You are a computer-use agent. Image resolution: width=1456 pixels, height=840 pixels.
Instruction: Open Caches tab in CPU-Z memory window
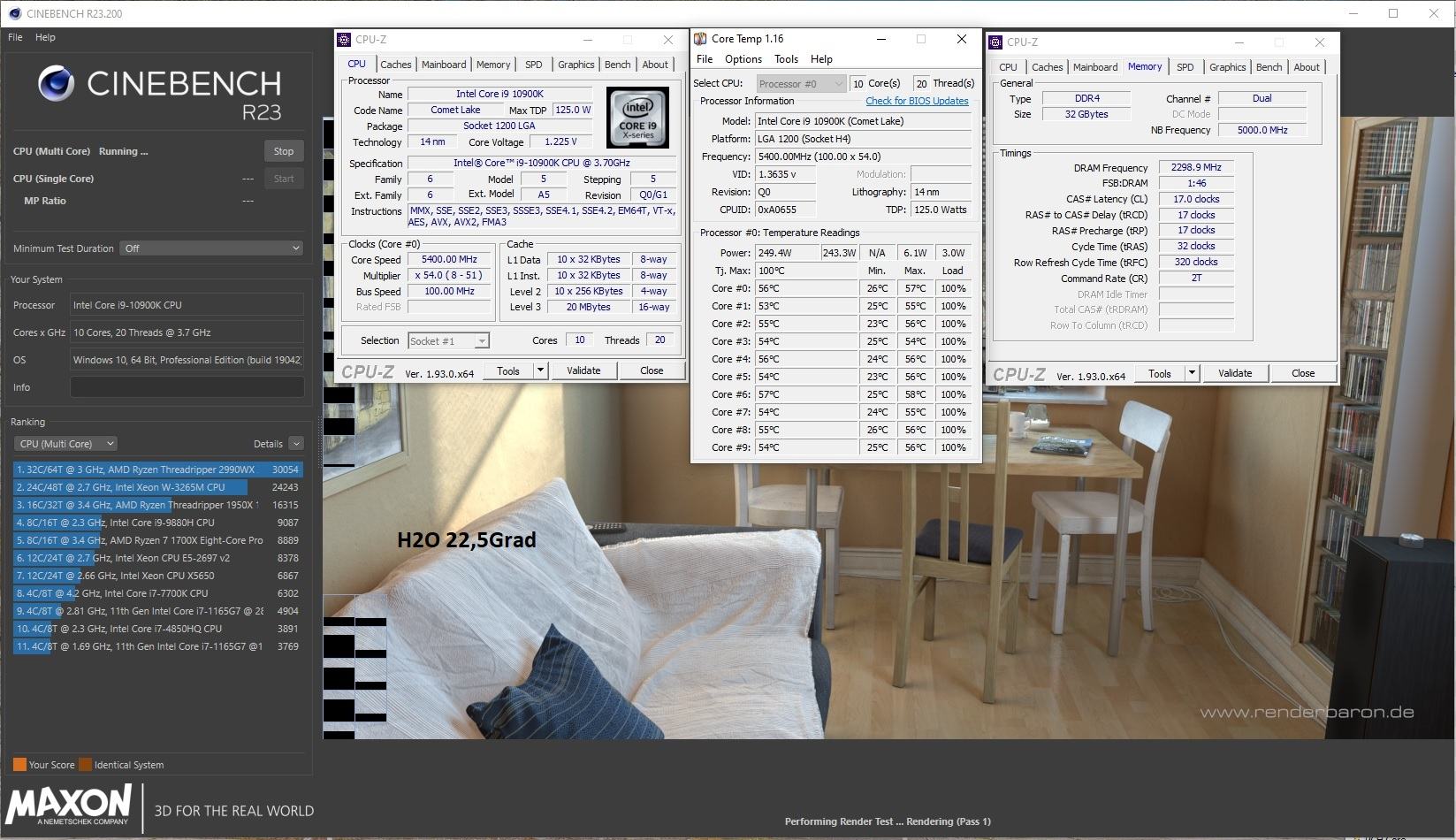coord(1047,67)
